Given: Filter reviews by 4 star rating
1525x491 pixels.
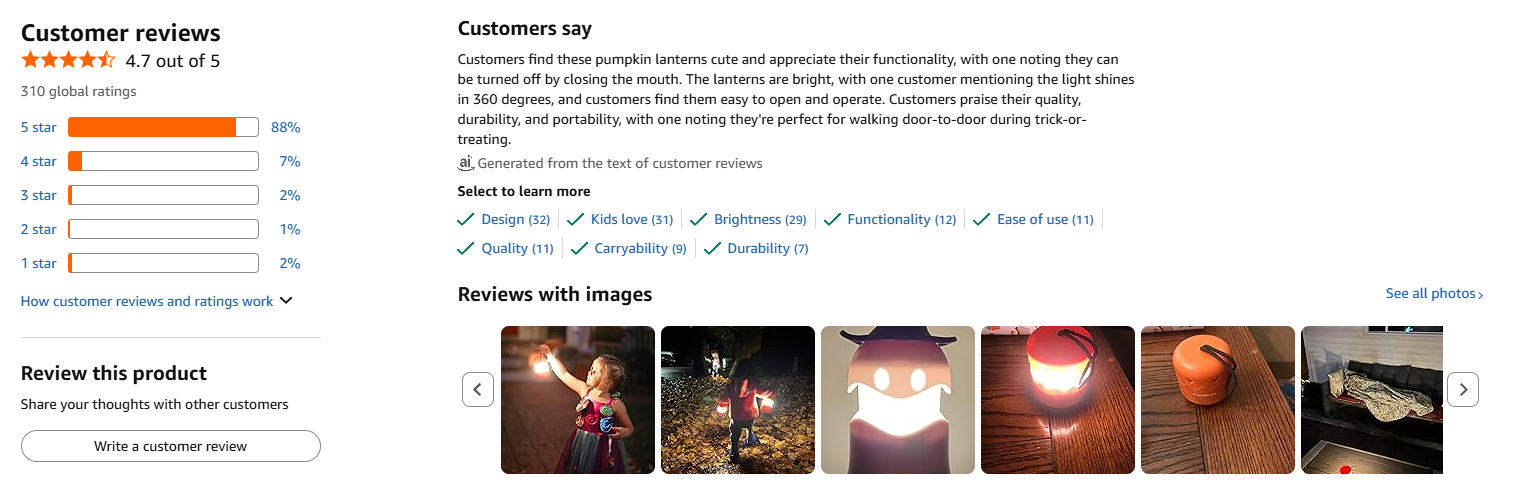Looking at the screenshot, I should 39,161.
